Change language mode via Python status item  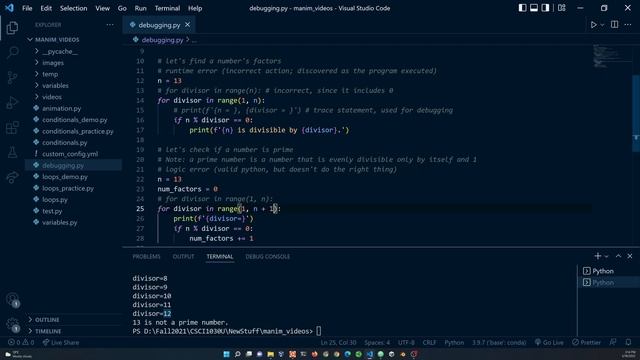point(454,342)
